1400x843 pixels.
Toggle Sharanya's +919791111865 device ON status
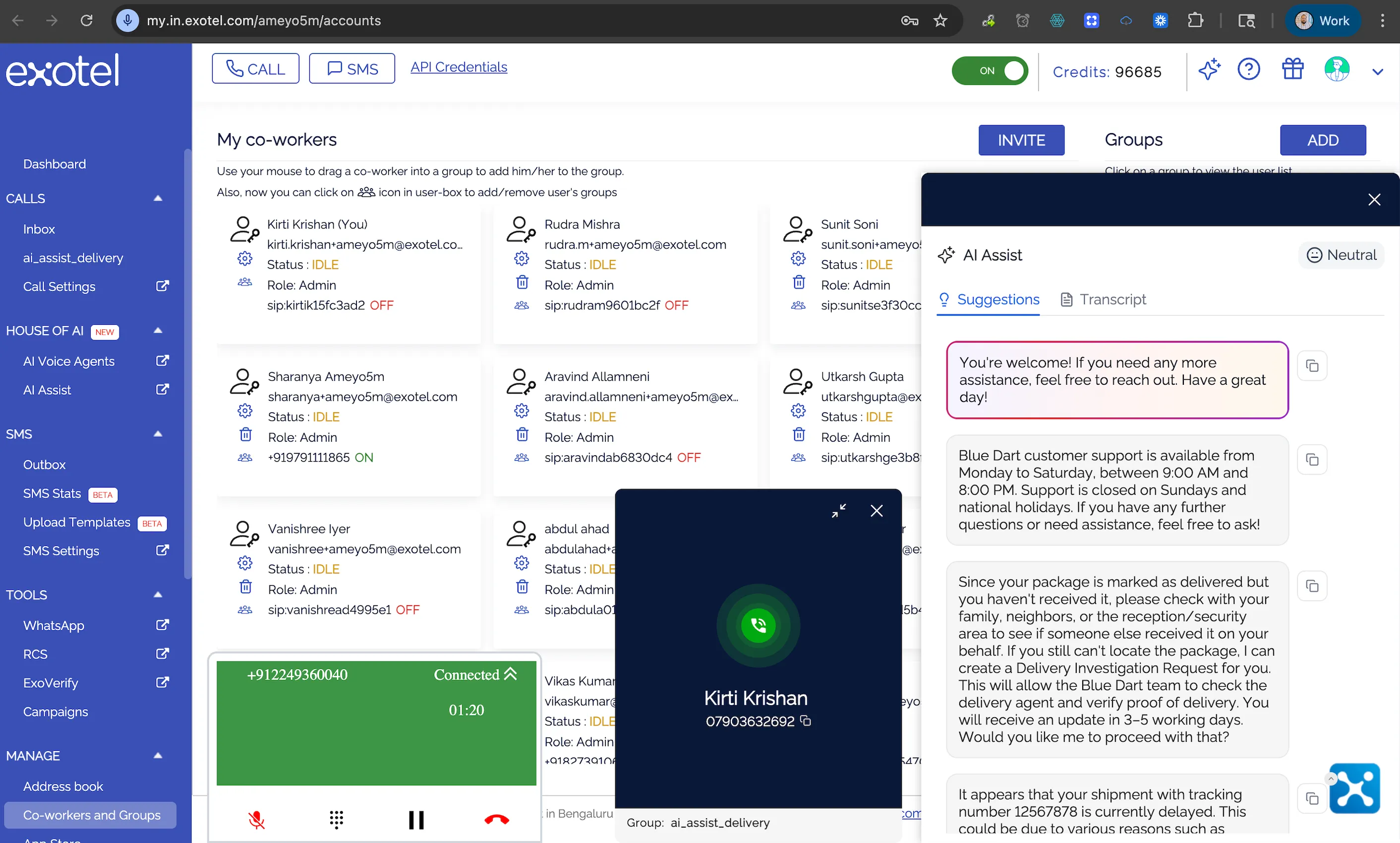(364, 458)
